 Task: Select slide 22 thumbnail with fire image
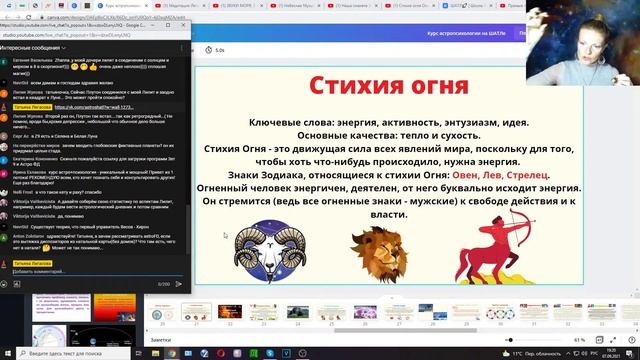[x=230, y=312]
